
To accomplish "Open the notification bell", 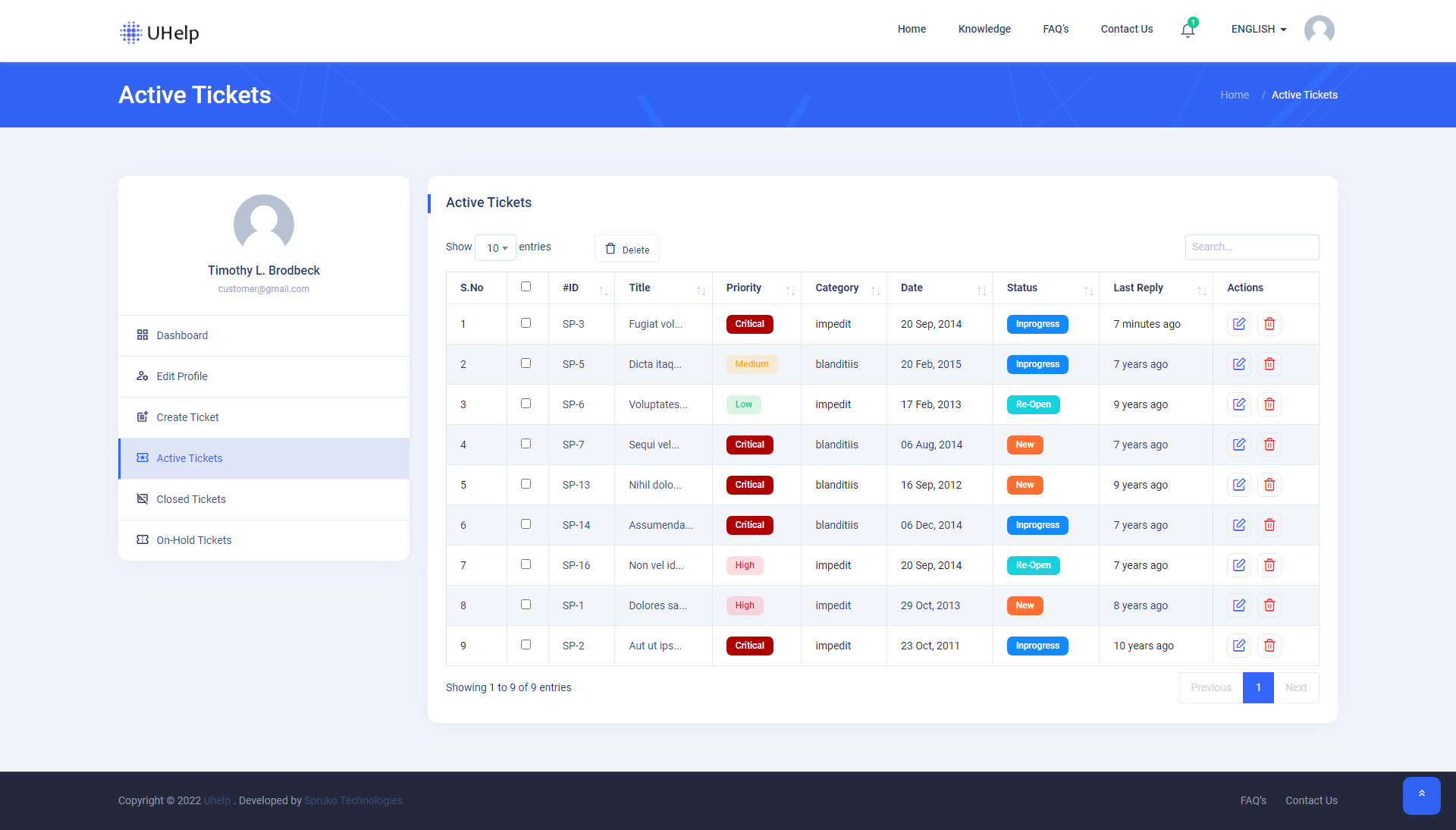I will point(1187,30).
